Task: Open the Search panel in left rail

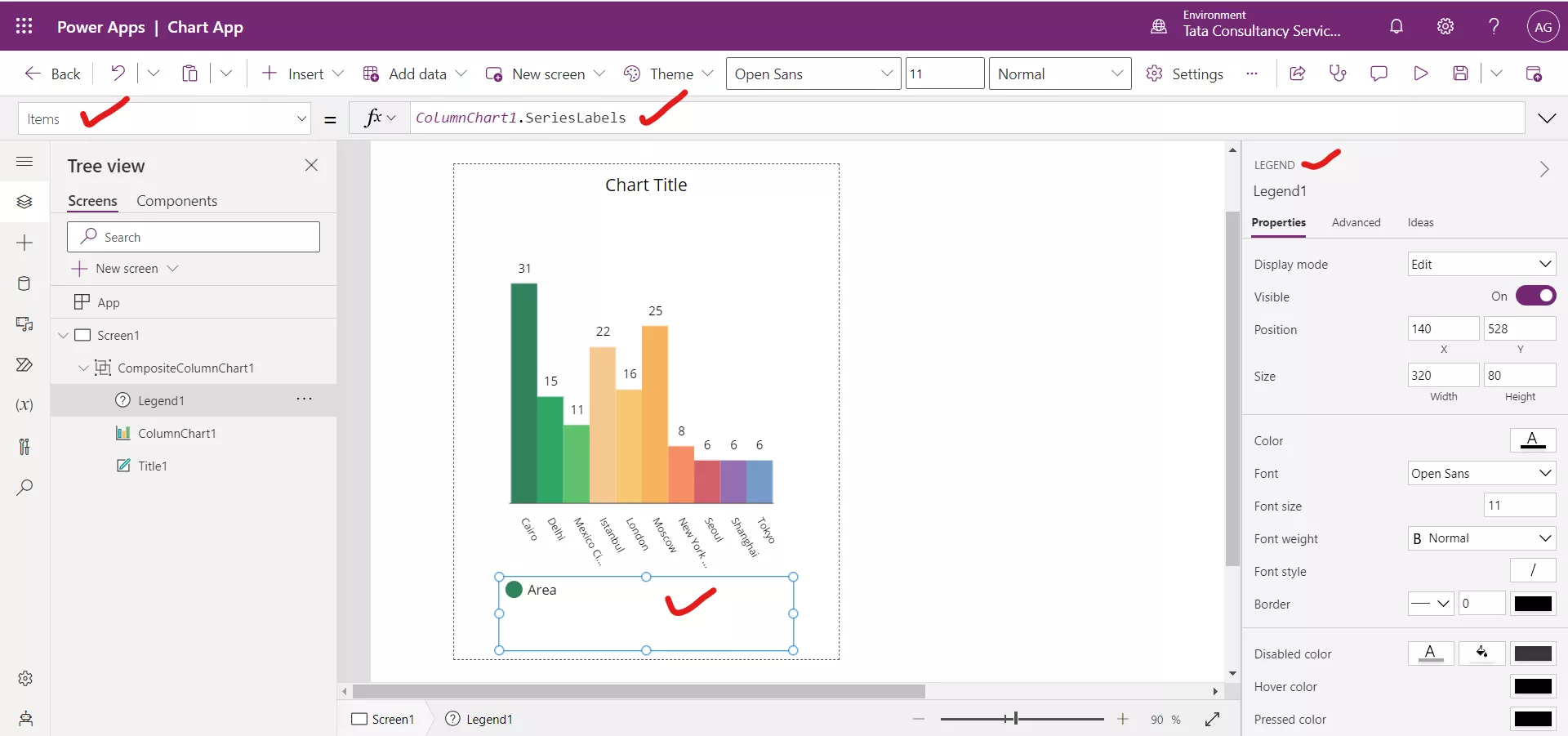Action: pyautogui.click(x=24, y=488)
